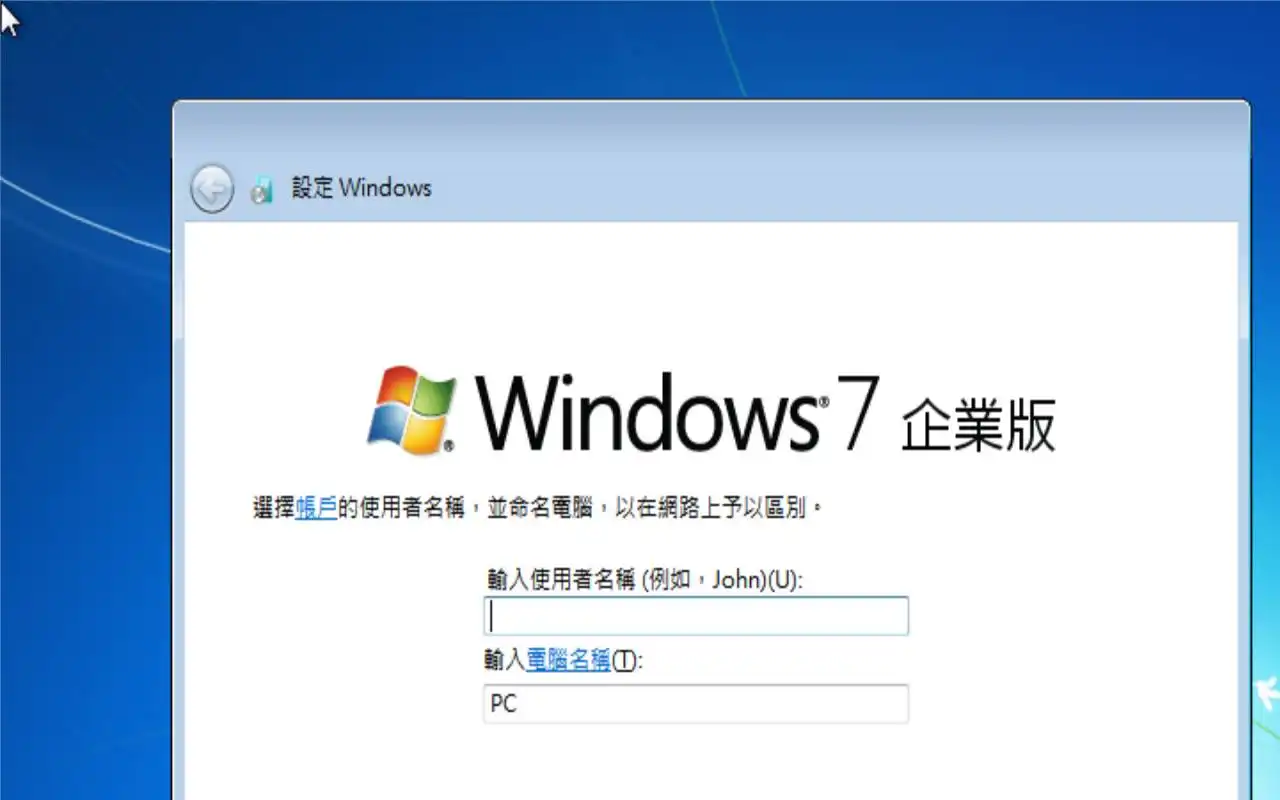Click the large 7 numeral in the logo

click(856, 411)
